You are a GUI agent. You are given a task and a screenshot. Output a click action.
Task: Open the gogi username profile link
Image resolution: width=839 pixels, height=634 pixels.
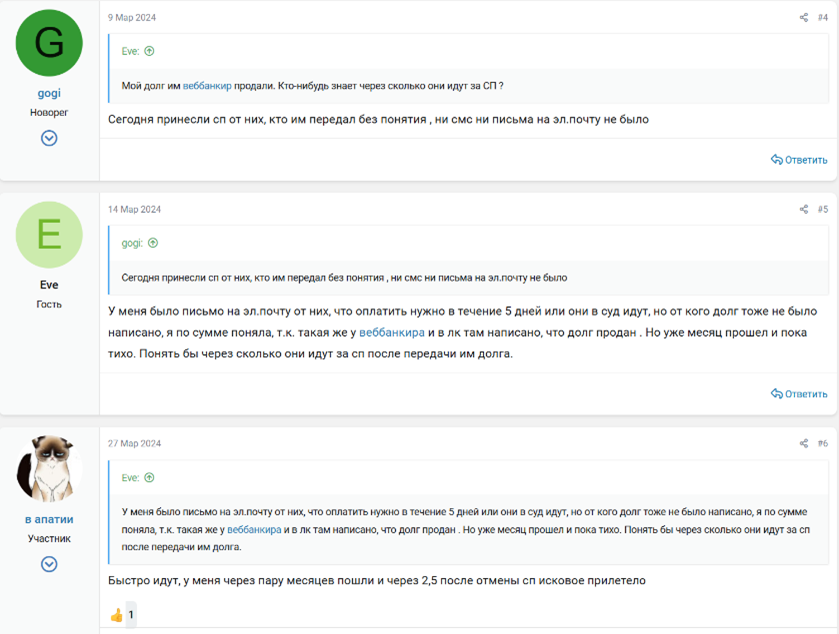tap(49, 93)
